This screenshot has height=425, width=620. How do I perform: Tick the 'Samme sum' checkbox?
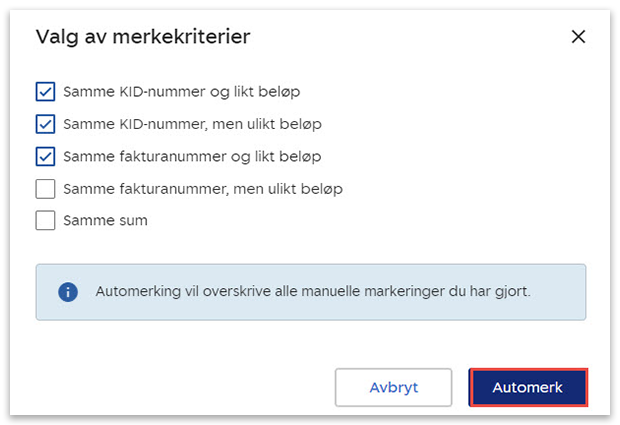(x=45, y=220)
